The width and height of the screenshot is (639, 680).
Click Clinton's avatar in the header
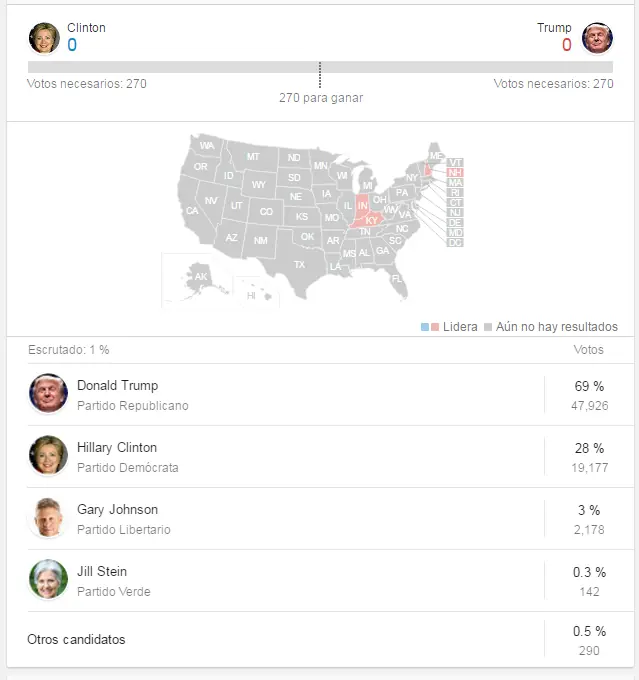(x=44, y=38)
